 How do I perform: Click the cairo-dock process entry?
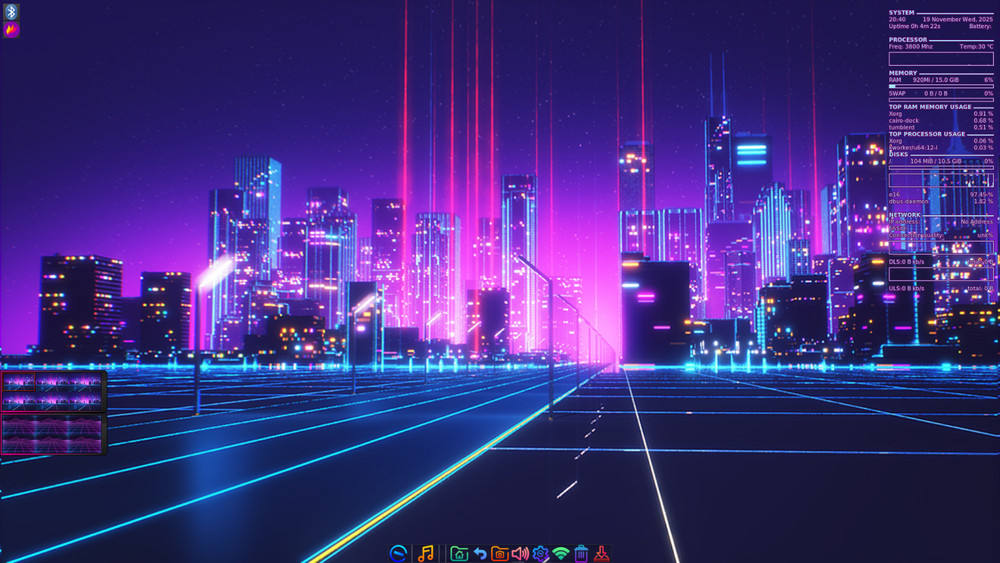pyautogui.click(x=904, y=121)
